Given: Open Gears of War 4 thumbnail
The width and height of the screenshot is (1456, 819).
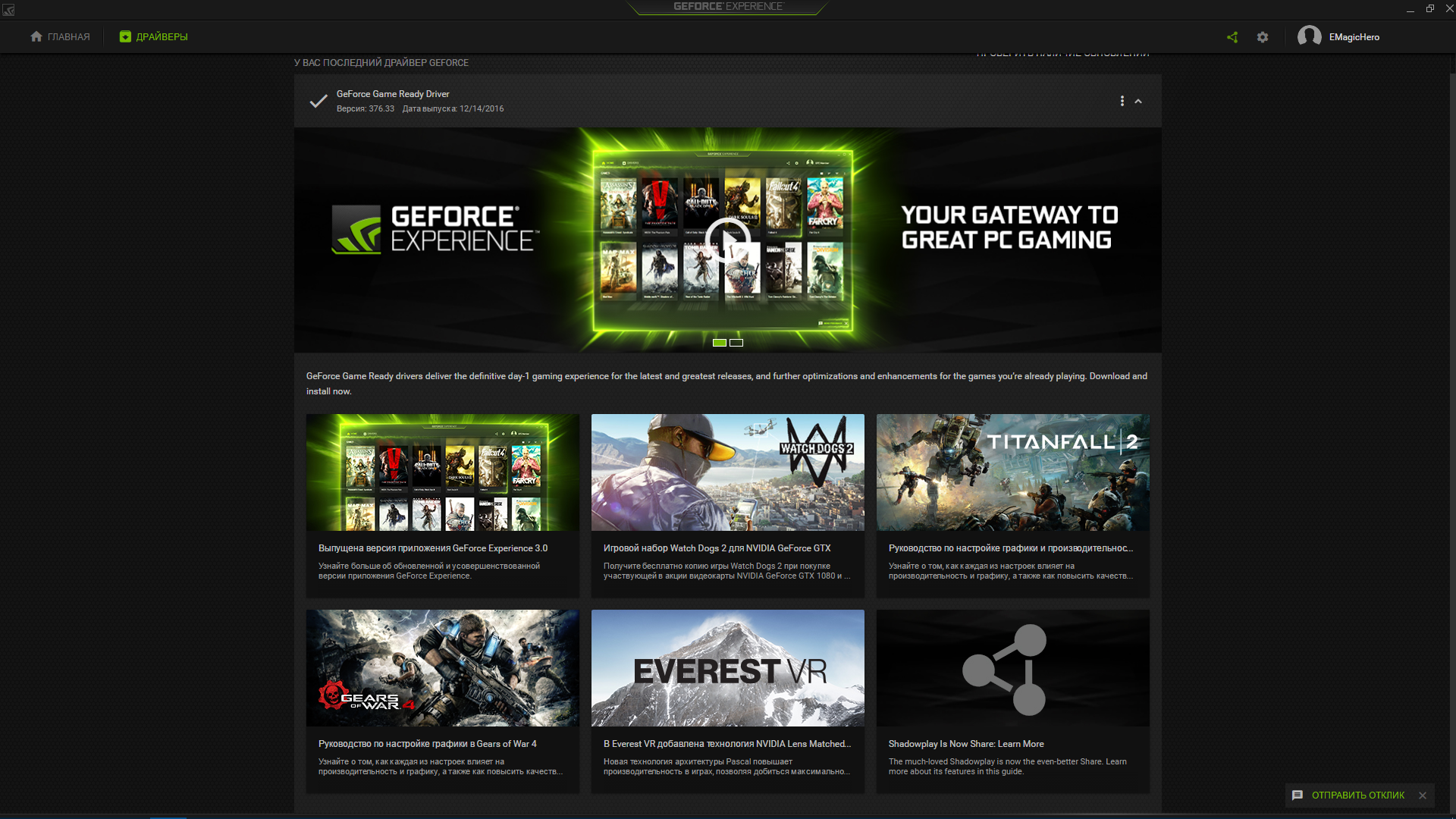Looking at the screenshot, I should [443, 667].
